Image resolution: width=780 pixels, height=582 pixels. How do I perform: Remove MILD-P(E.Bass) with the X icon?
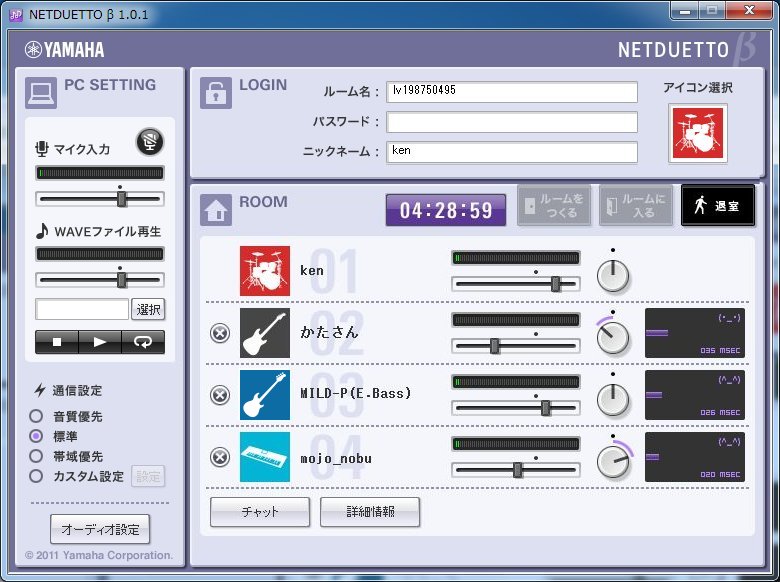pyautogui.click(x=220, y=395)
